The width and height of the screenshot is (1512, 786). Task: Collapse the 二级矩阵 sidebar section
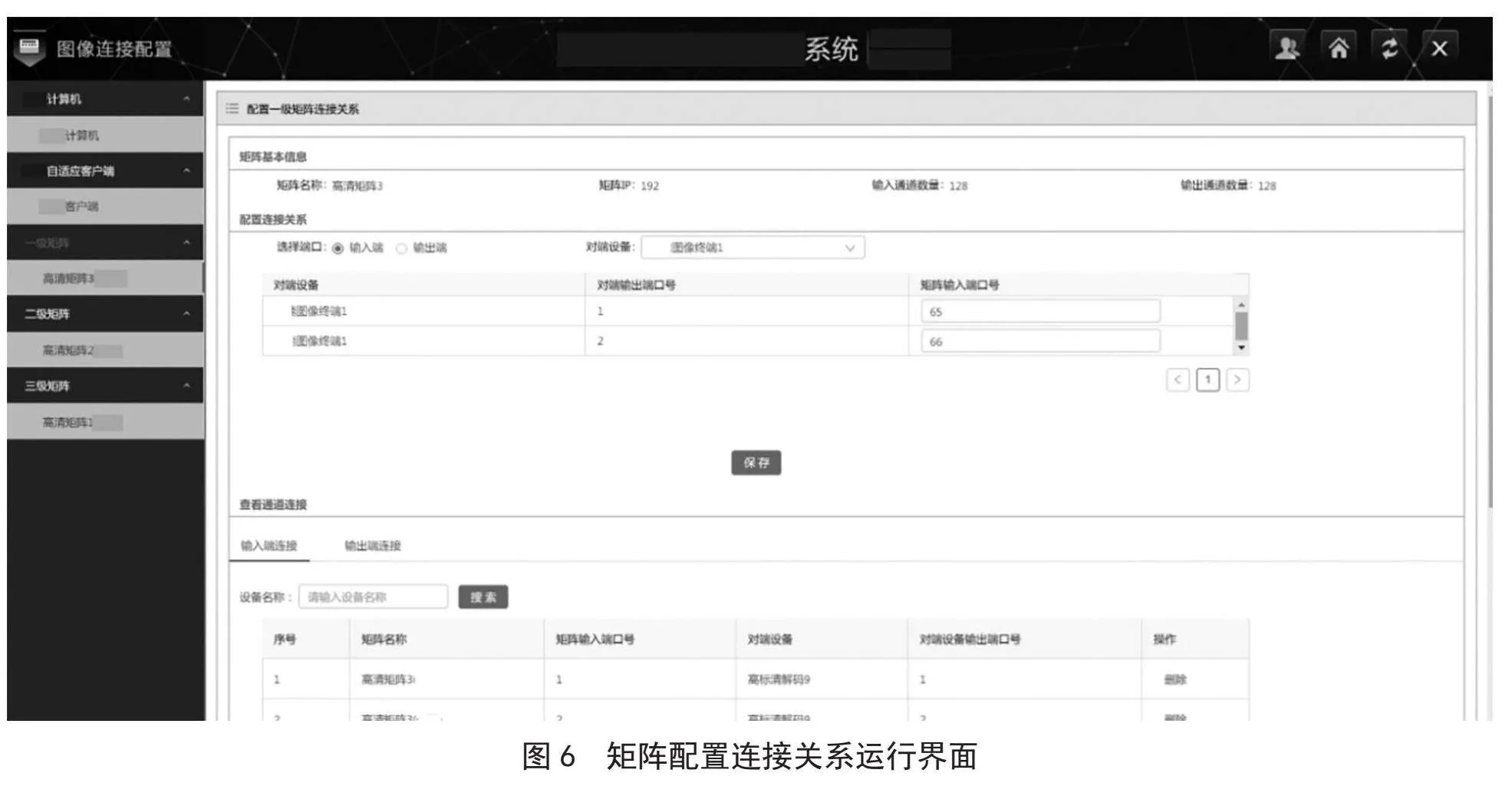tap(186, 314)
